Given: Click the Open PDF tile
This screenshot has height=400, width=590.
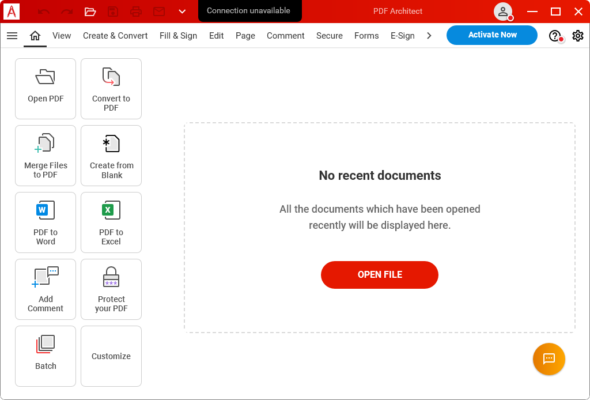Looking at the screenshot, I should point(46,89).
